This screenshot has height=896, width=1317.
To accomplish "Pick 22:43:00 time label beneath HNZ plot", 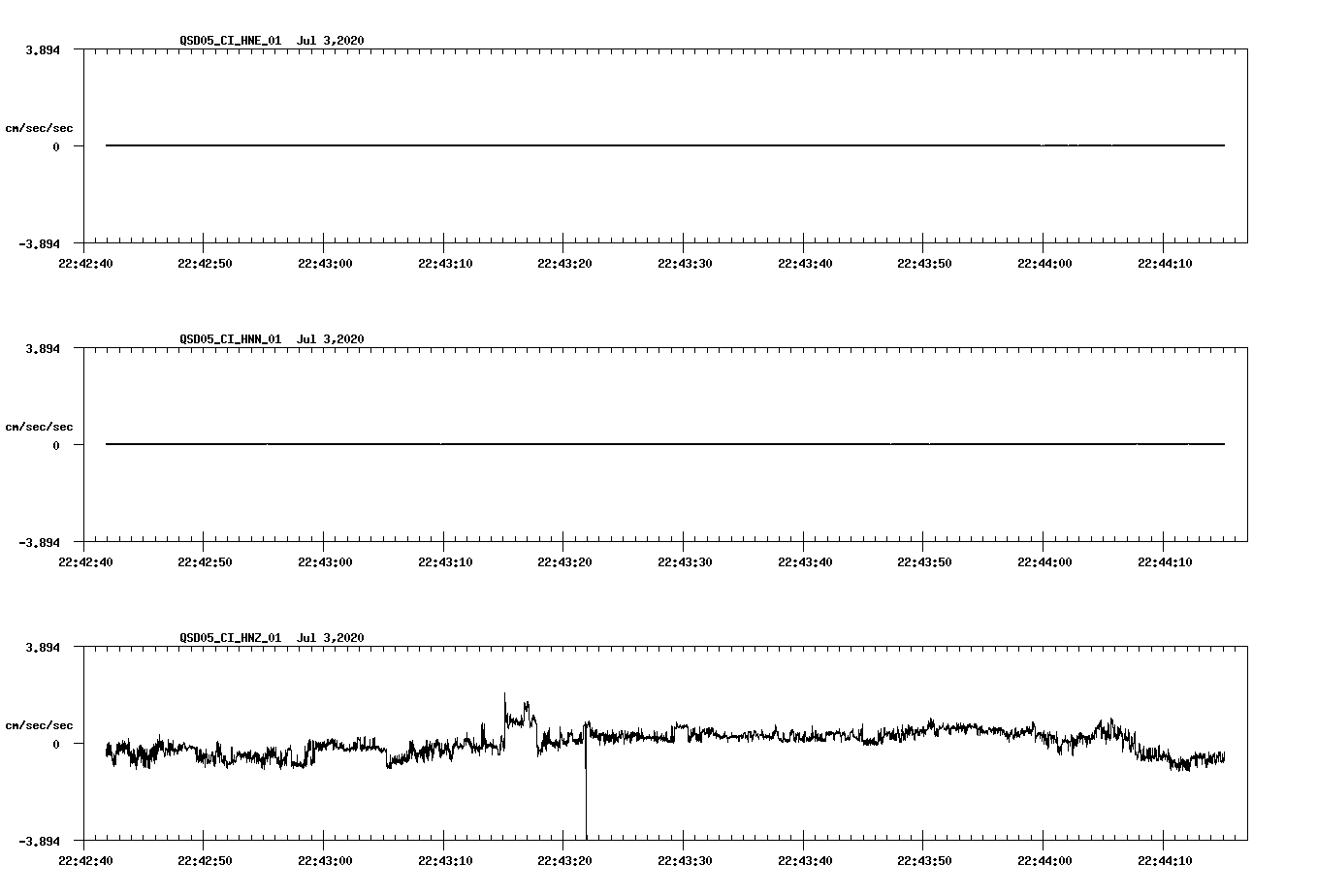I will [x=325, y=860].
